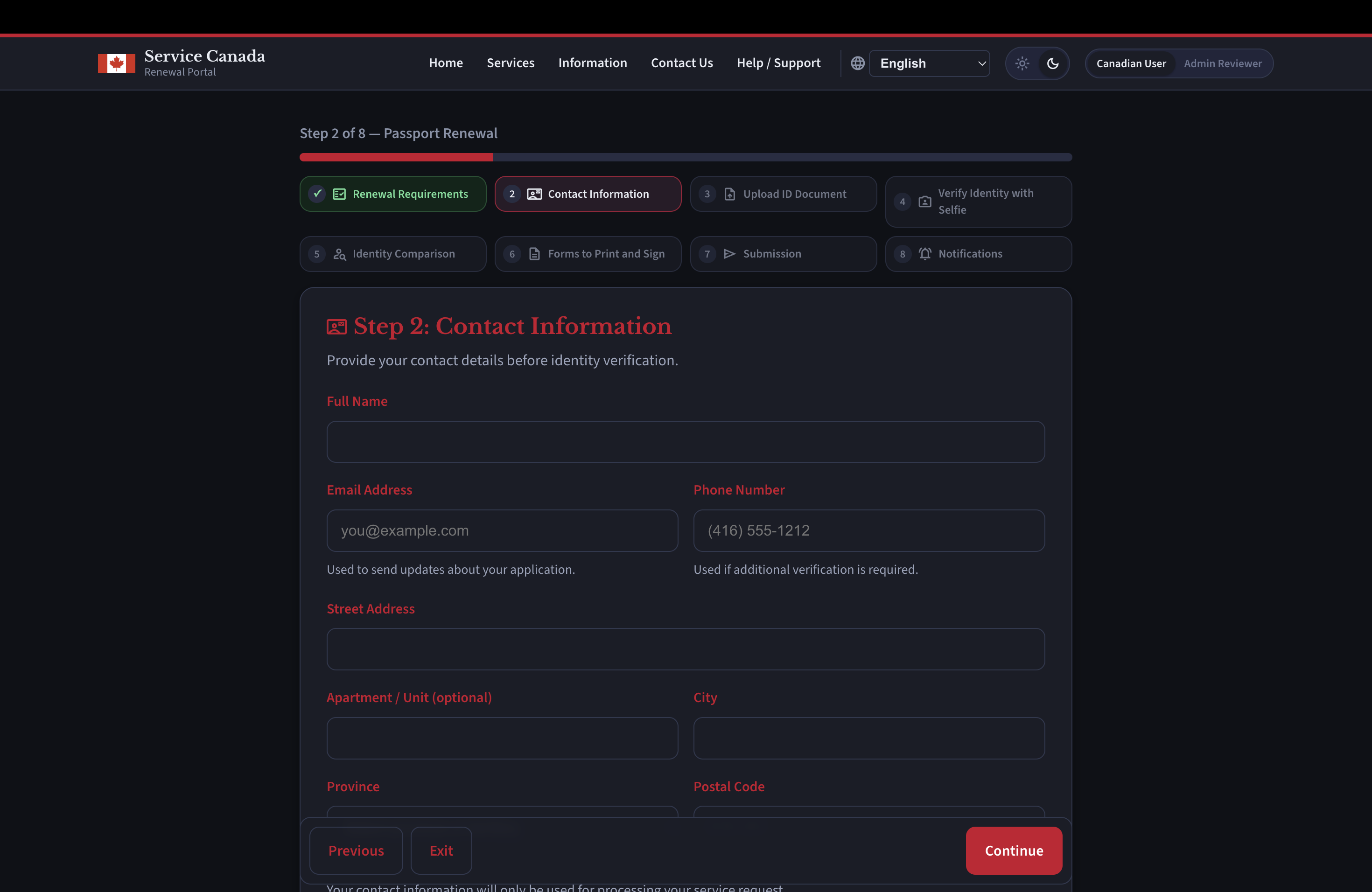Switch to light mode sun icon
1372x892 pixels.
click(x=1022, y=63)
